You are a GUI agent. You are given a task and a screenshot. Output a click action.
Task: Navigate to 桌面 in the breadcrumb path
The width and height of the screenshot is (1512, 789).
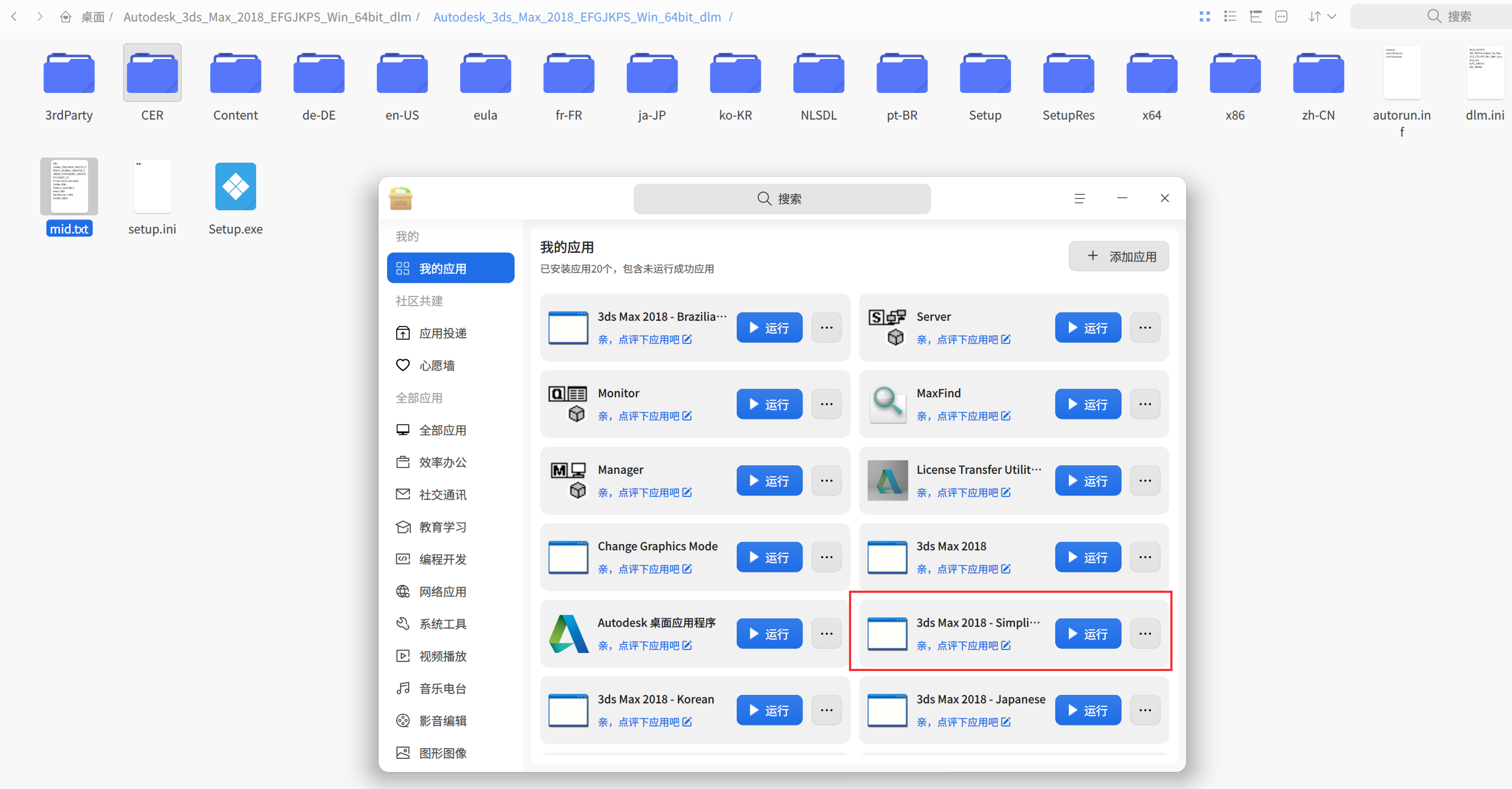[x=92, y=17]
